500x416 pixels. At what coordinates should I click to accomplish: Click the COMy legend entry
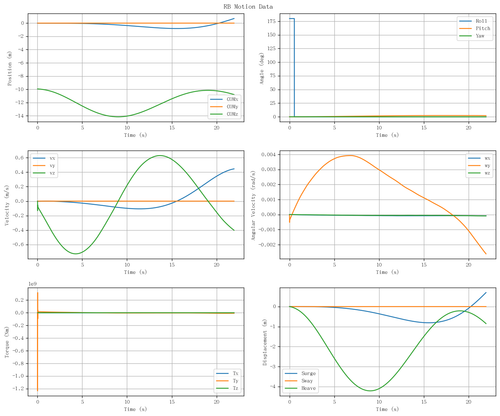pyautogui.click(x=224, y=107)
